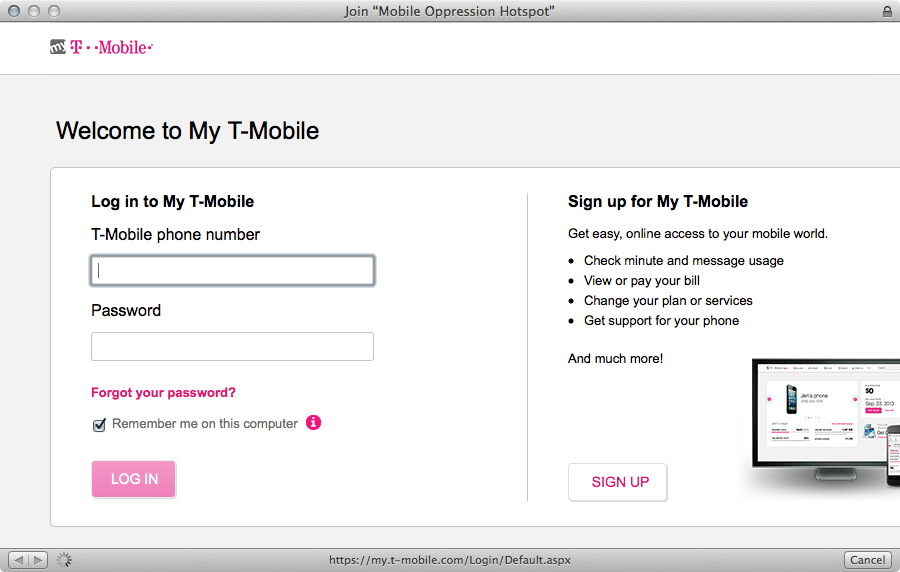900x572 pixels.
Task: Click the pink LOG IN button
Action: [x=134, y=479]
